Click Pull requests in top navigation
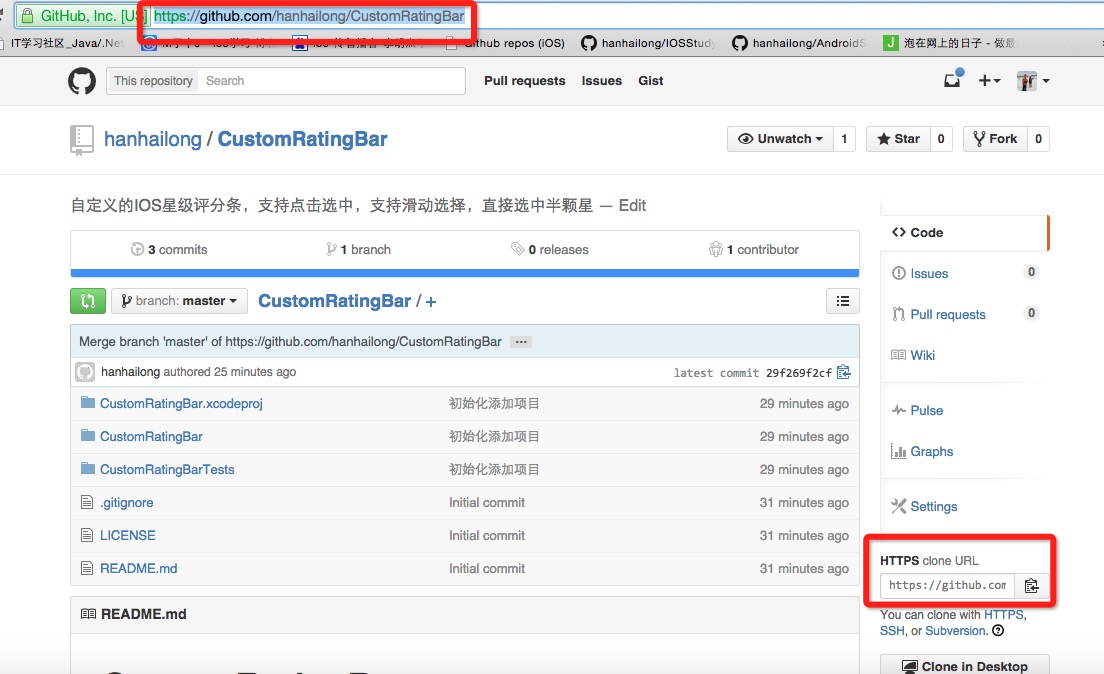This screenshot has width=1104, height=674. 525,81
